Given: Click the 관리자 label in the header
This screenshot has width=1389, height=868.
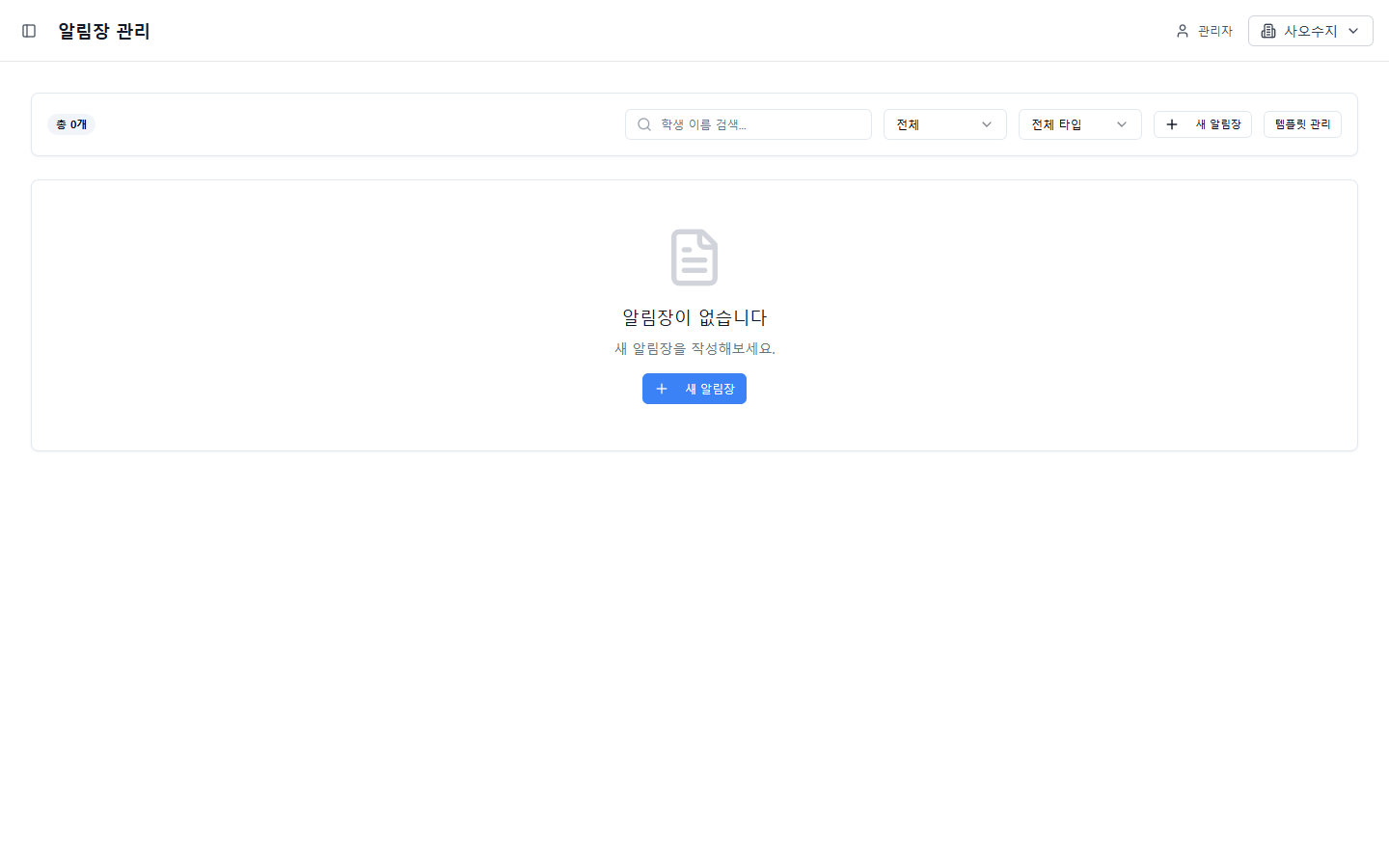Looking at the screenshot, I should point(1213,30).
